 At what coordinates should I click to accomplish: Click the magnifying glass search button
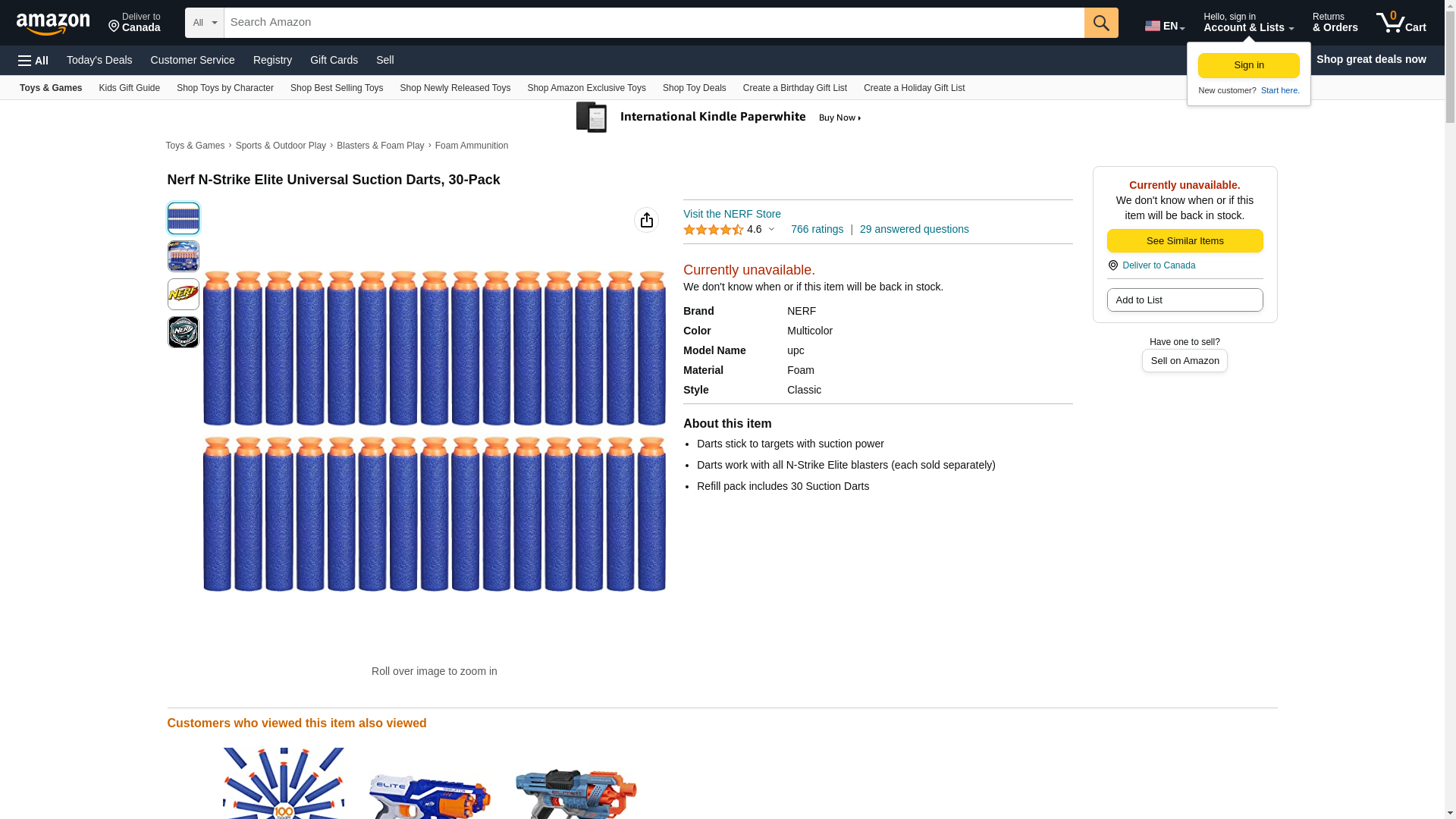coord(1100,23)
